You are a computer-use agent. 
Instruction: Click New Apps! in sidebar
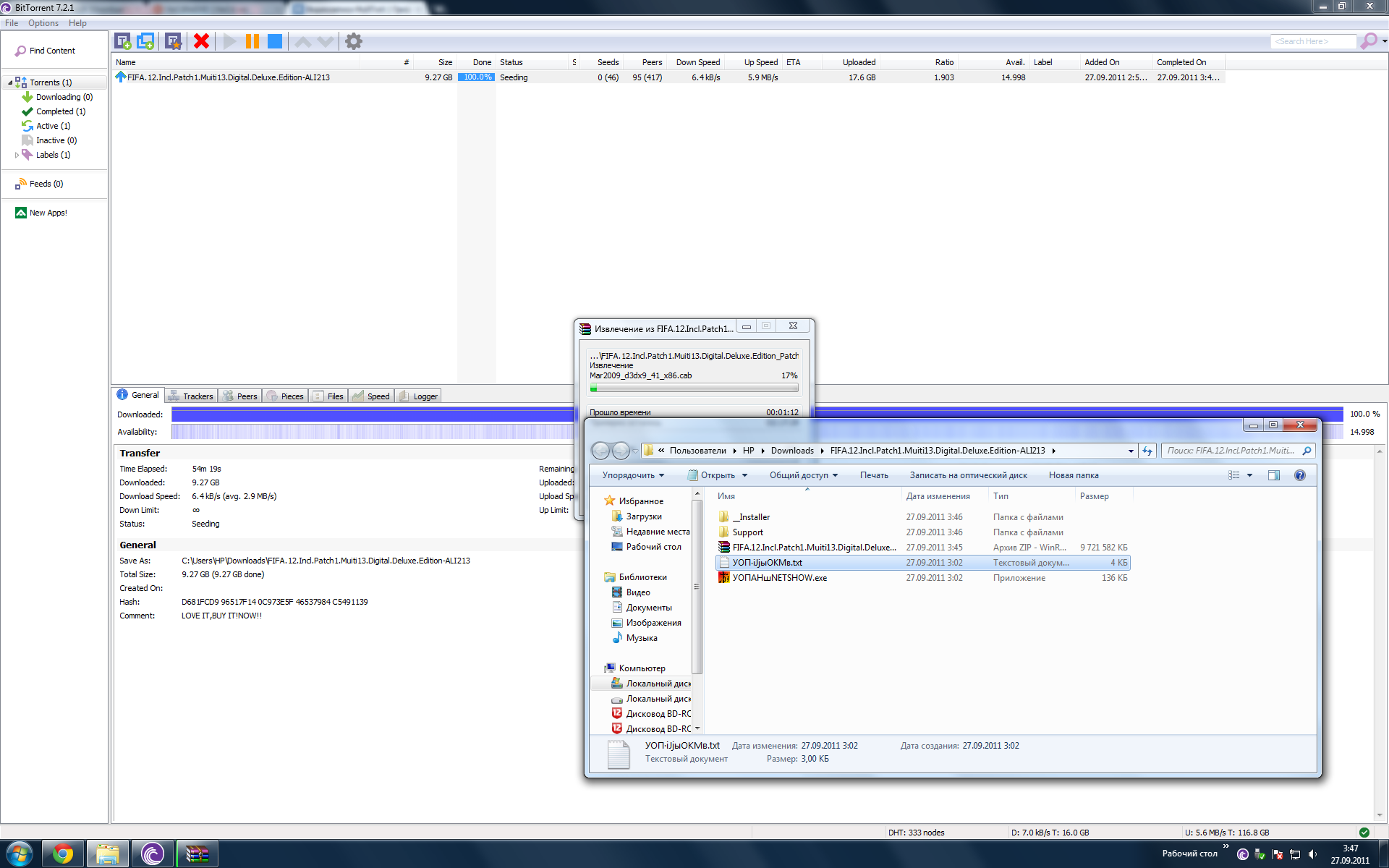[x=48, y=213]
